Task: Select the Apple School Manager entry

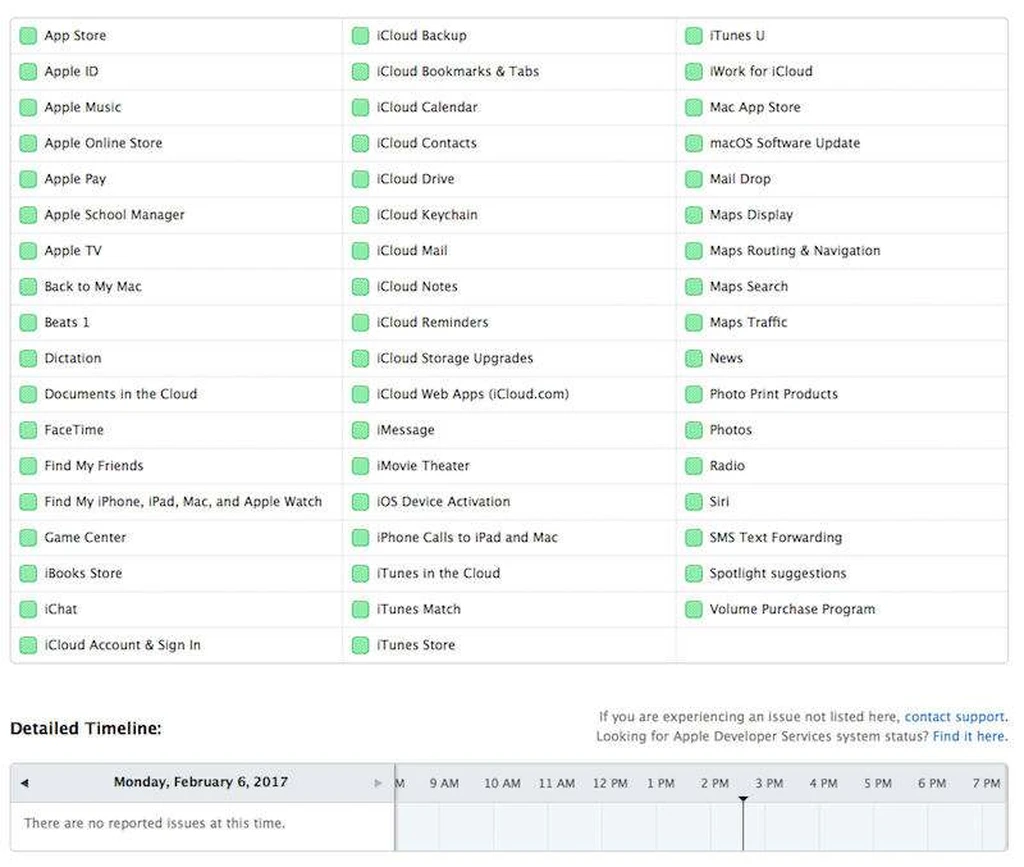Action: [114, 215]
